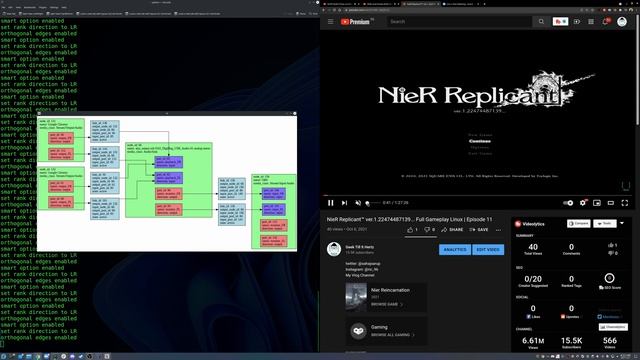The width and height of the screenshot is (640, 360).
Task: Open the YouTube apps grid
Action: pyautogui.click(x=591, y=22)
